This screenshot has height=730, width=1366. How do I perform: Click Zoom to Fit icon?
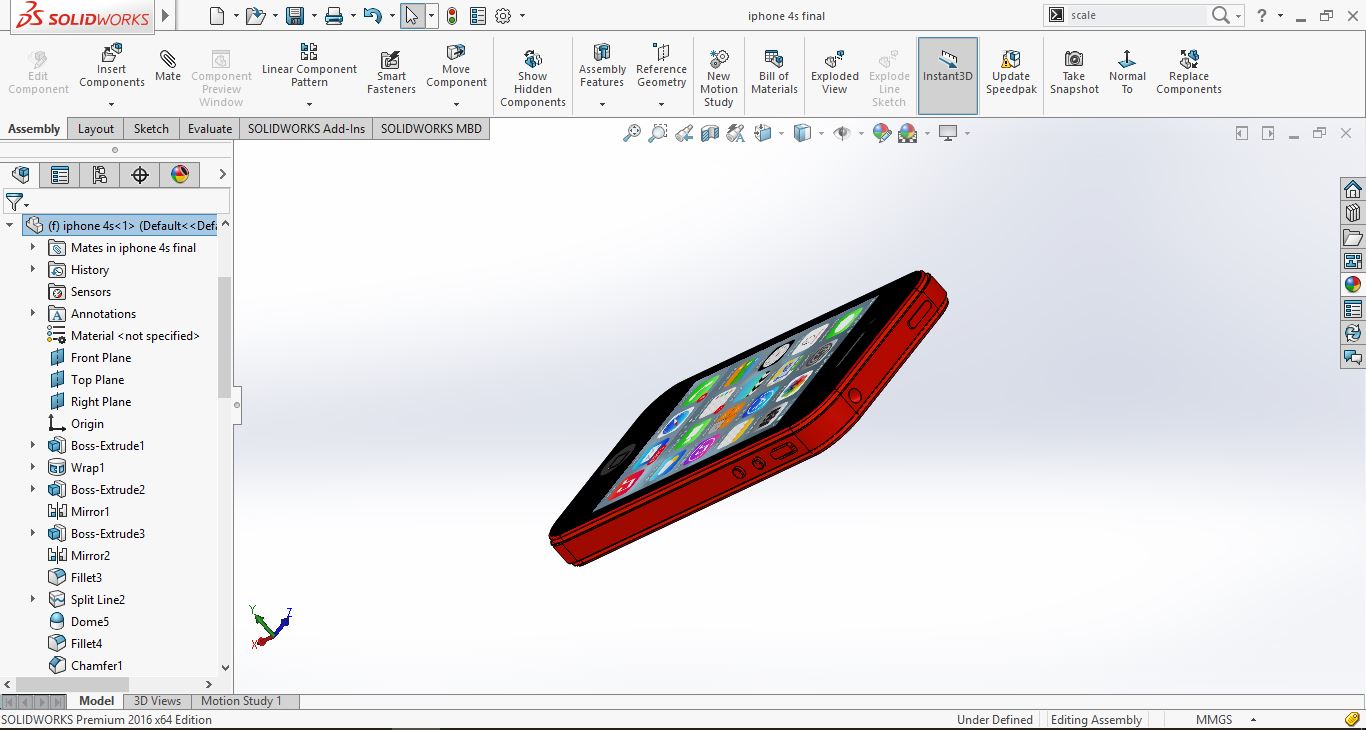coord(632,133)
